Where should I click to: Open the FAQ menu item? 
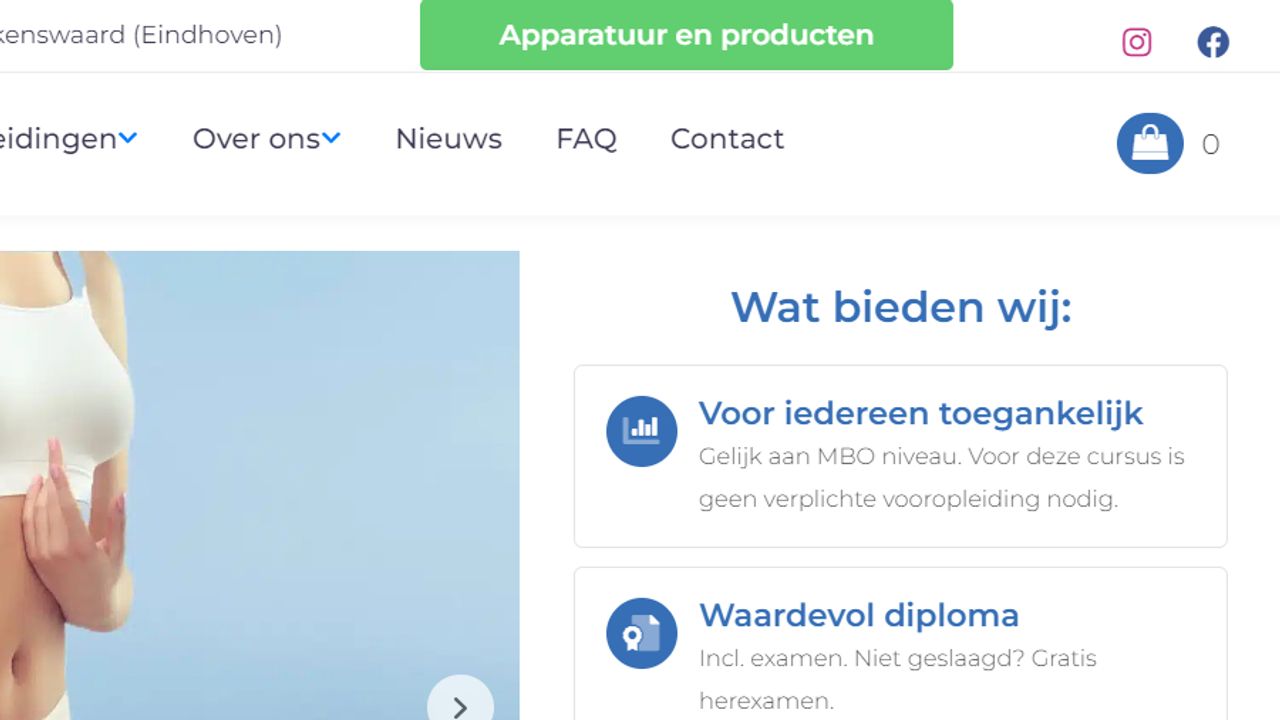tap(586, 139)
